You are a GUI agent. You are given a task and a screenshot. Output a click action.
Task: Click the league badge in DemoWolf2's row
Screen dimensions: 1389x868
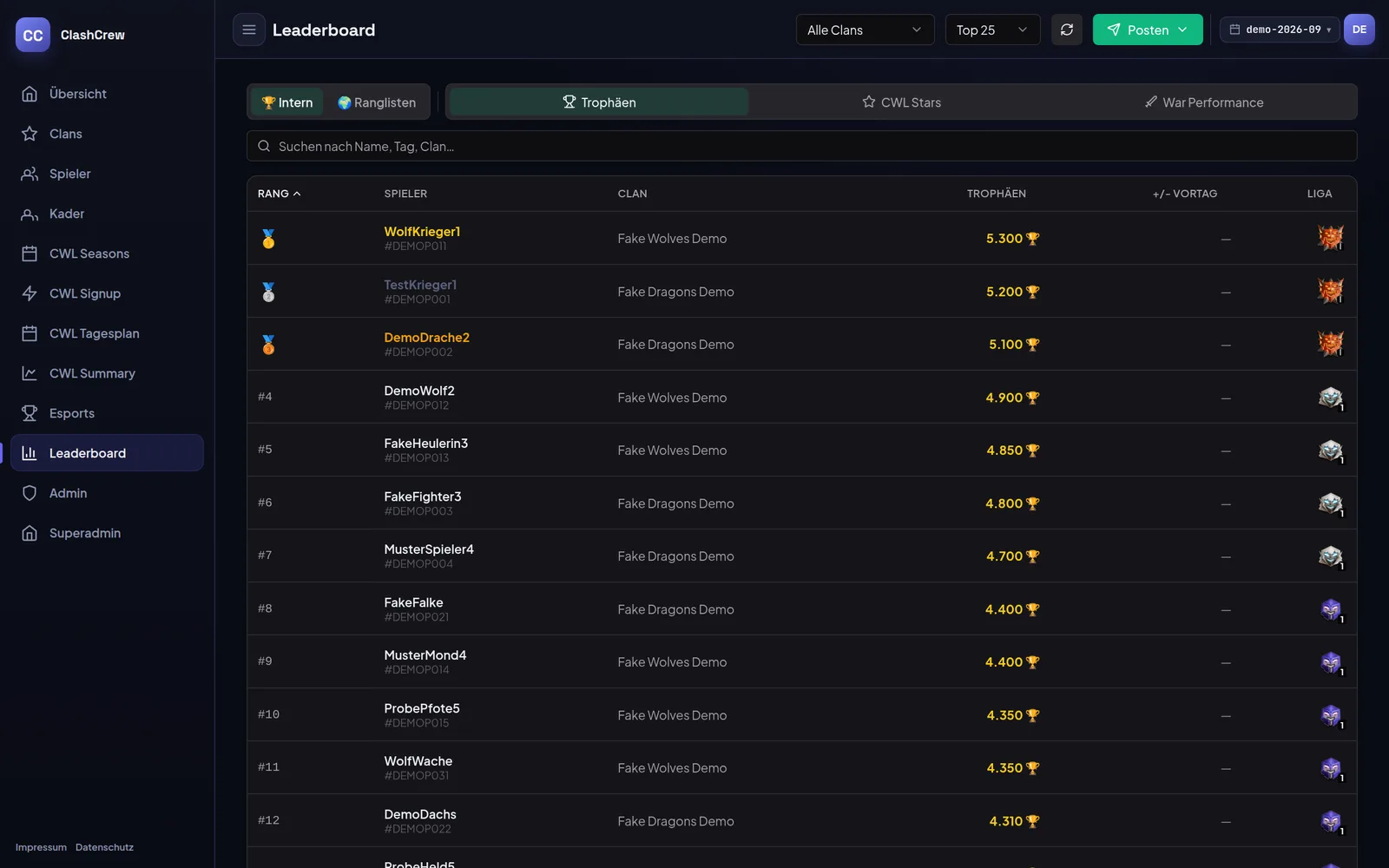[1330, 398]
